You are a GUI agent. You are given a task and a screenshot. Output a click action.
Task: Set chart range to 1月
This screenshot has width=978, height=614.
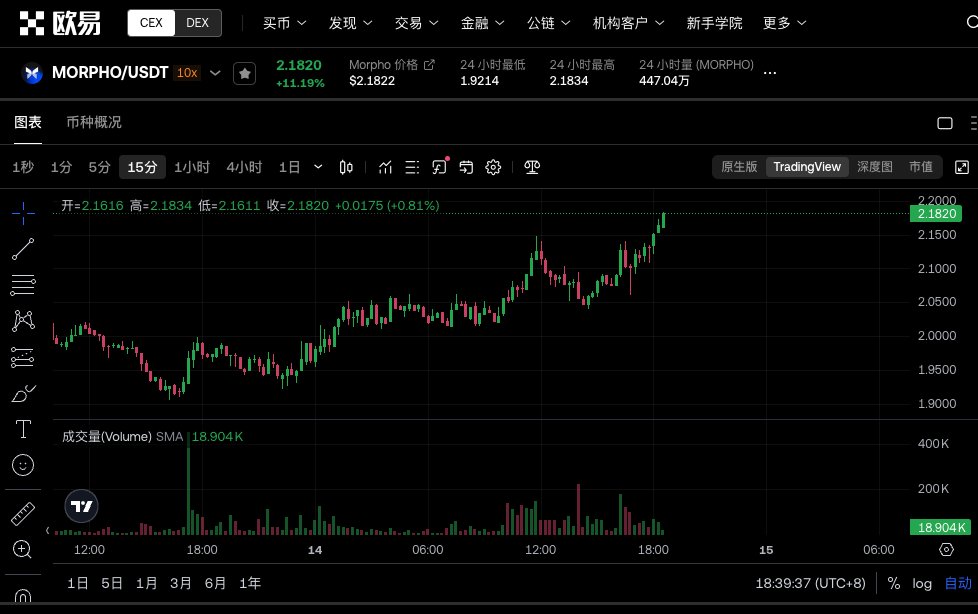147,583
